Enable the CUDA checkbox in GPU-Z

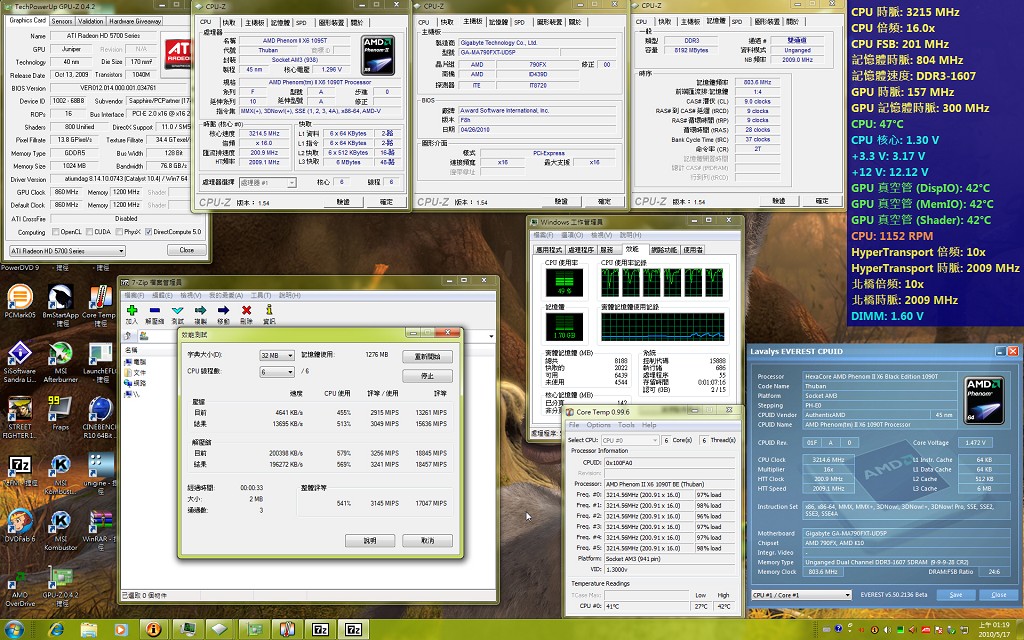pyautogui.click(x=89, y=232)
